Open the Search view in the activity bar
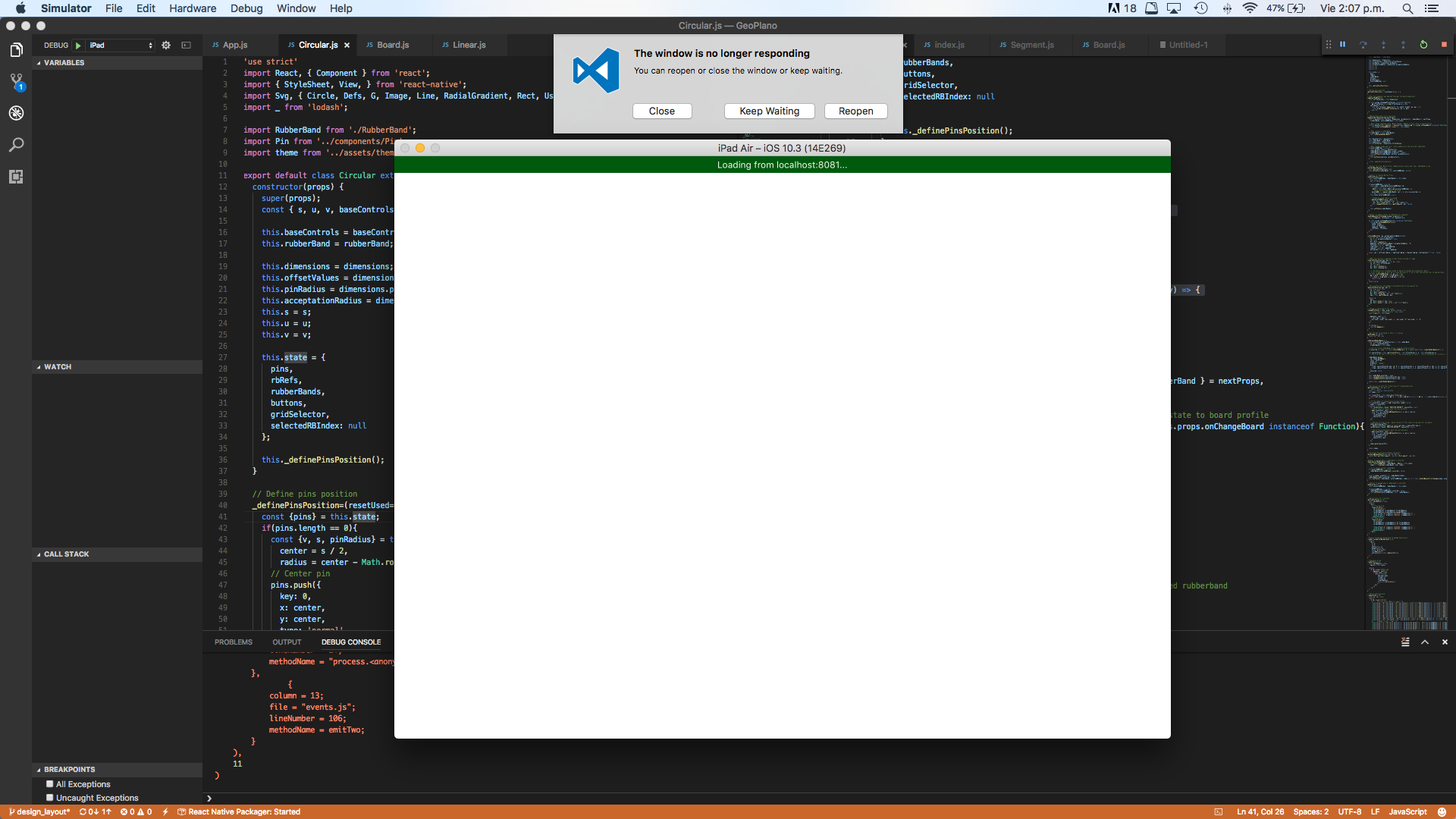The image size is (1456, 819). (x=16, y=145)
